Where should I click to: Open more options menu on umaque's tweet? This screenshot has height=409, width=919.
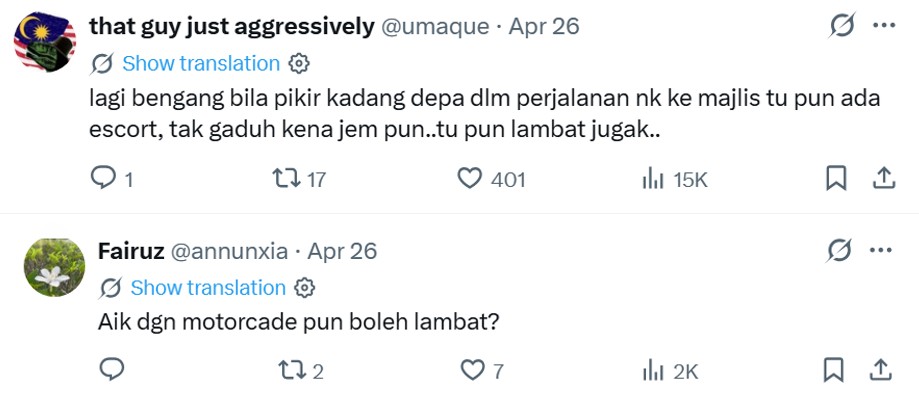click(x=884, y=26)
